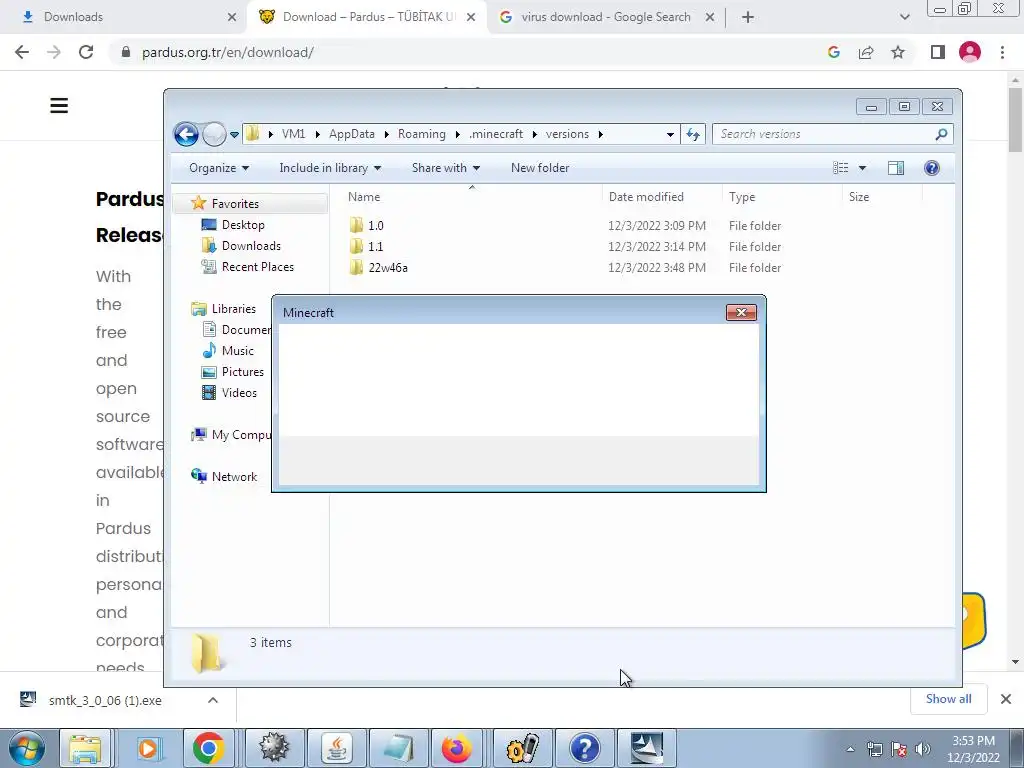
Task: Click .minecraft in the address breadcrumb
Action: tap(496, 134)
